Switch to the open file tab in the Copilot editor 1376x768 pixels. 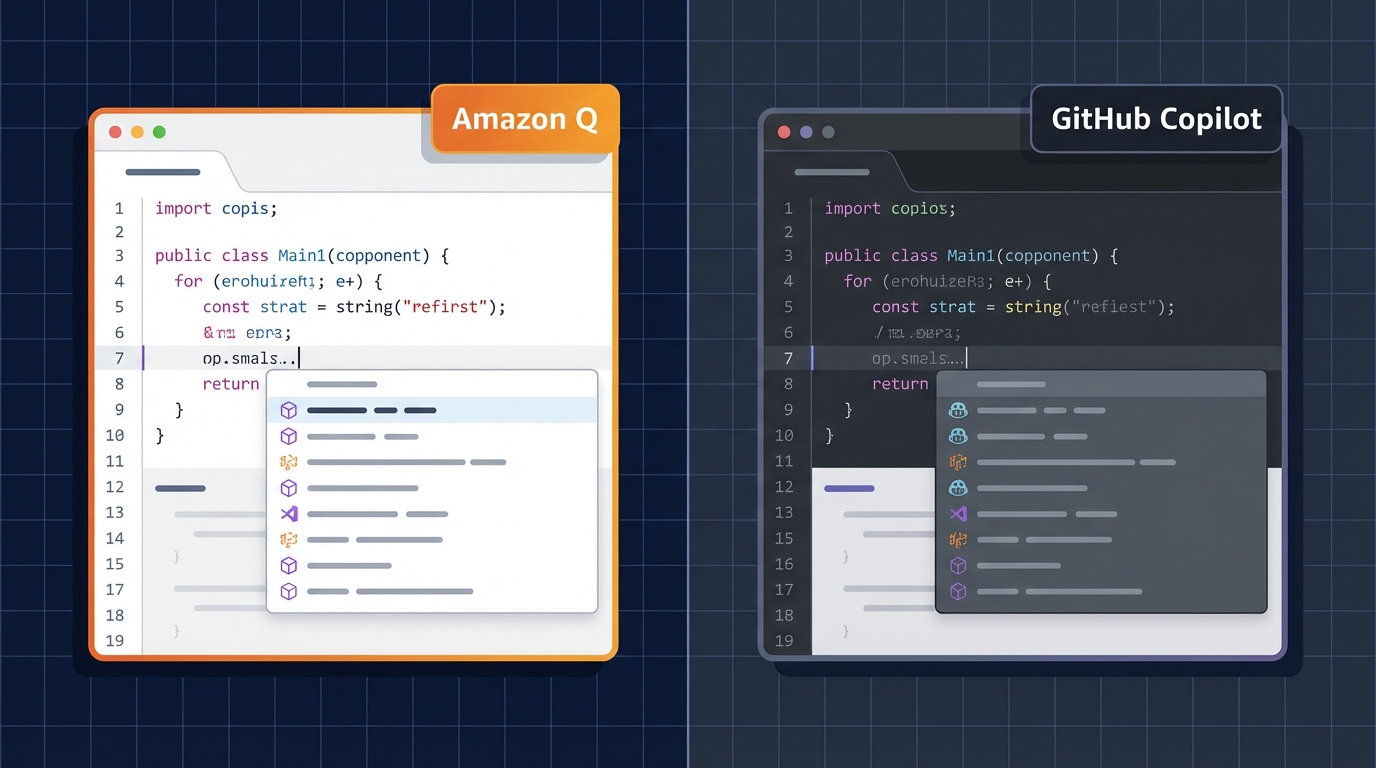tap(831, 172)
